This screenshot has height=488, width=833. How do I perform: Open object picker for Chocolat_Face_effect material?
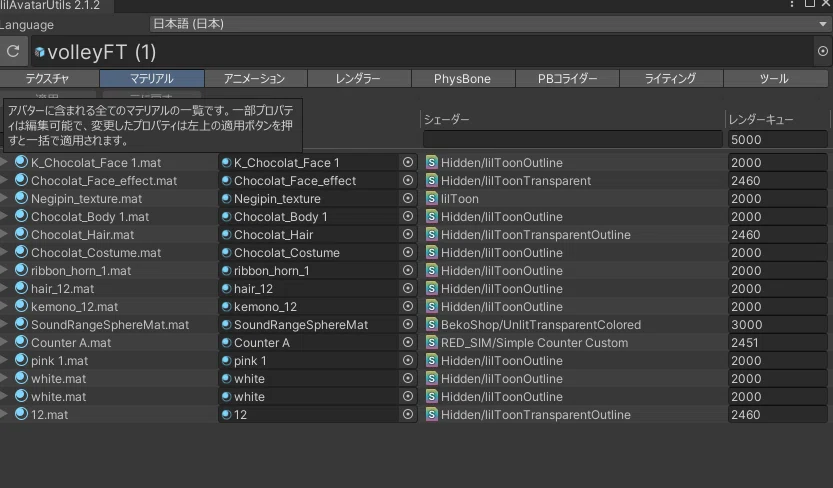(407, 181)
